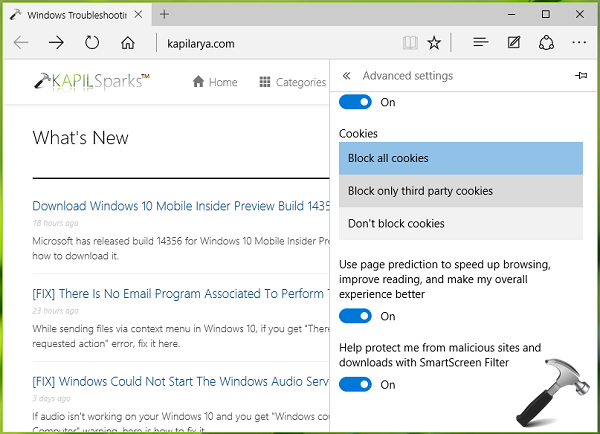Image resolution: width=600 pixels, height=434 pixels.
Task: Open the Windows Audio Service fix article
Action: pyautogui.click(x=181, y=381)
